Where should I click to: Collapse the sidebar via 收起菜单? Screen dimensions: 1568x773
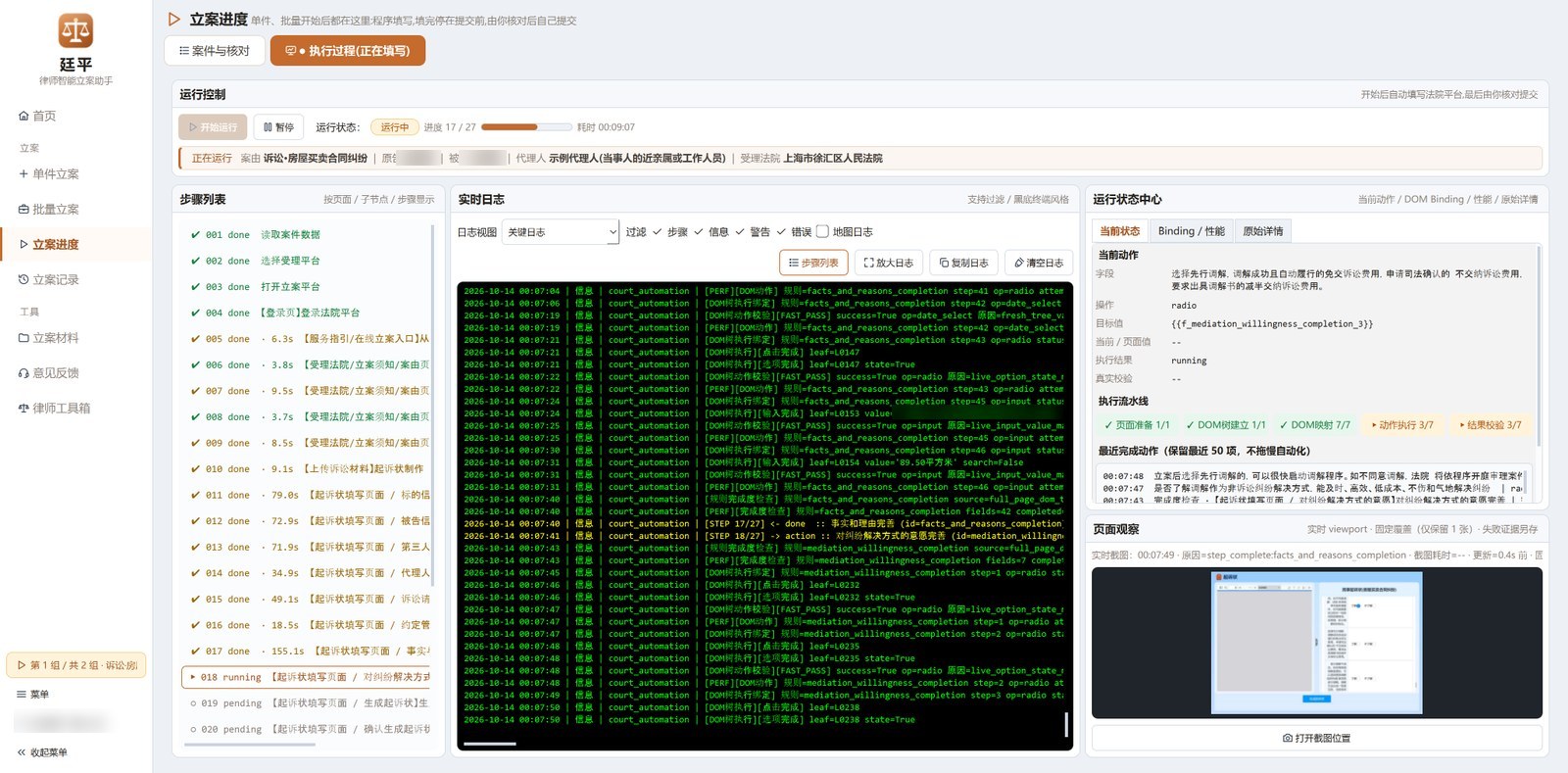coord(43,752)
